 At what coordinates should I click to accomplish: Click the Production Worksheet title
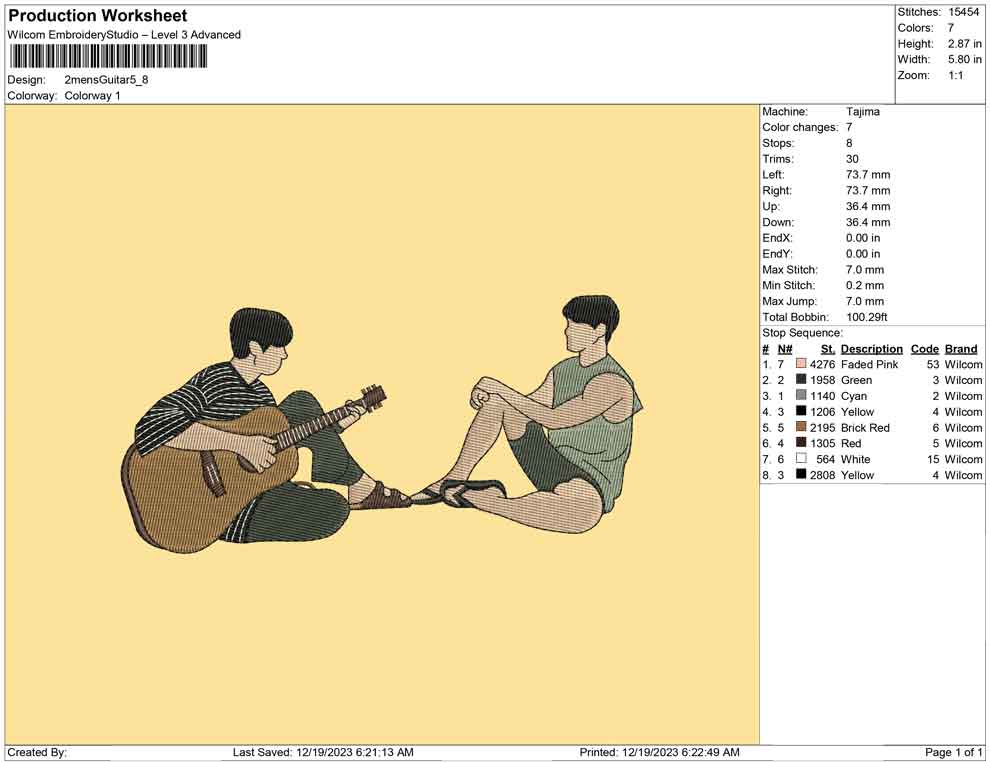[x=97, y=16]
